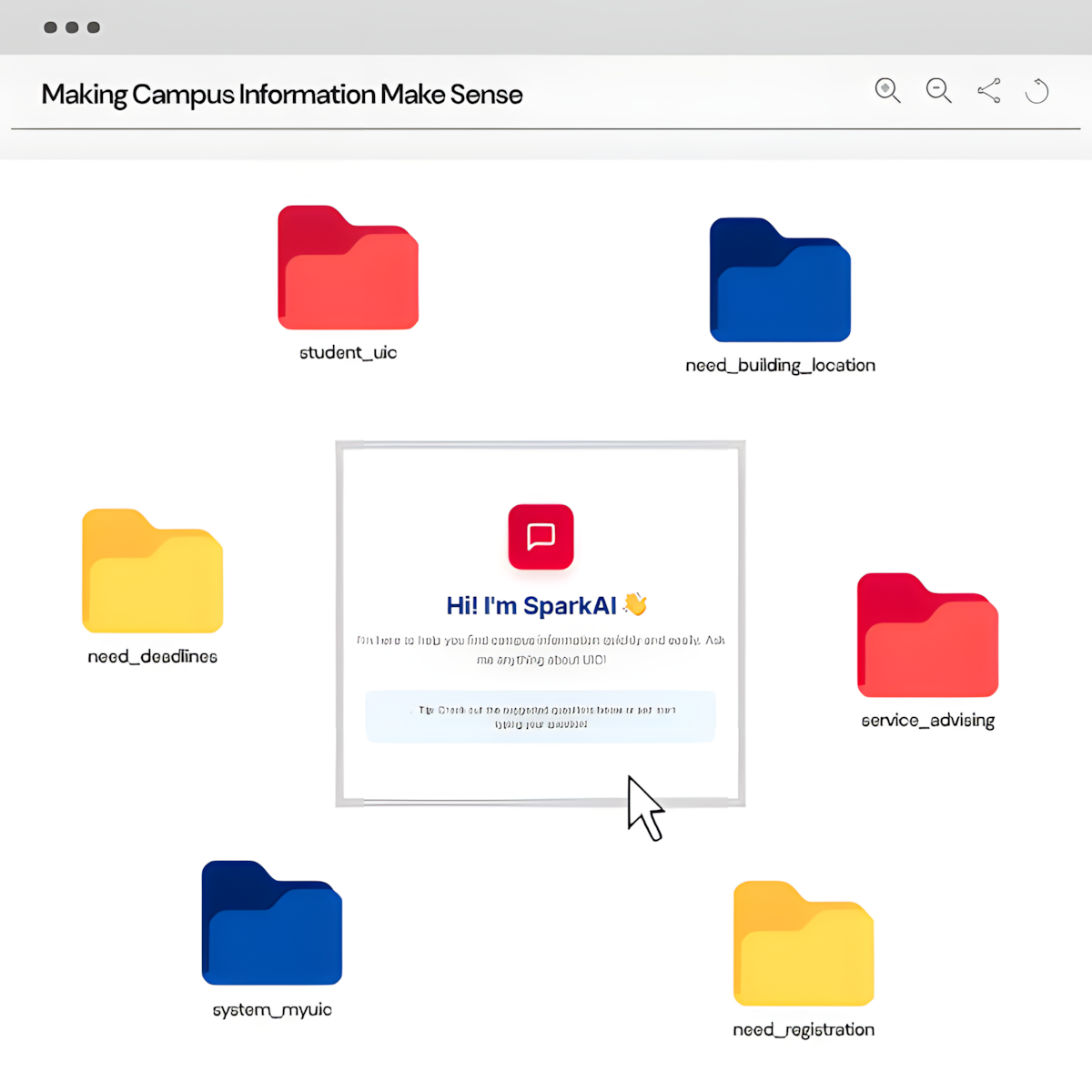Click the waving hand emoji

[635, 604]
